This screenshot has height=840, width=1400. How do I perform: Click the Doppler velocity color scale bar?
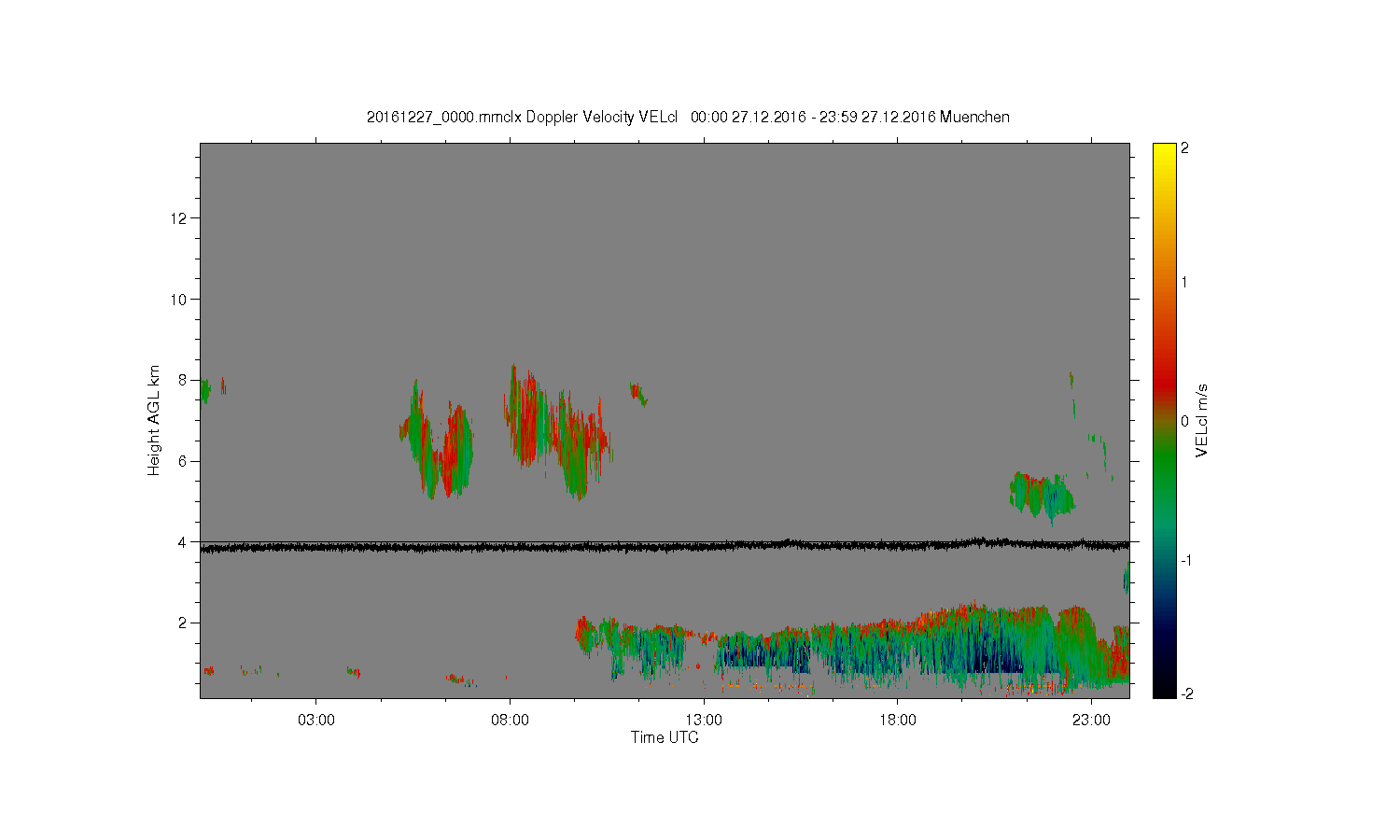(x=1164, y=420)
